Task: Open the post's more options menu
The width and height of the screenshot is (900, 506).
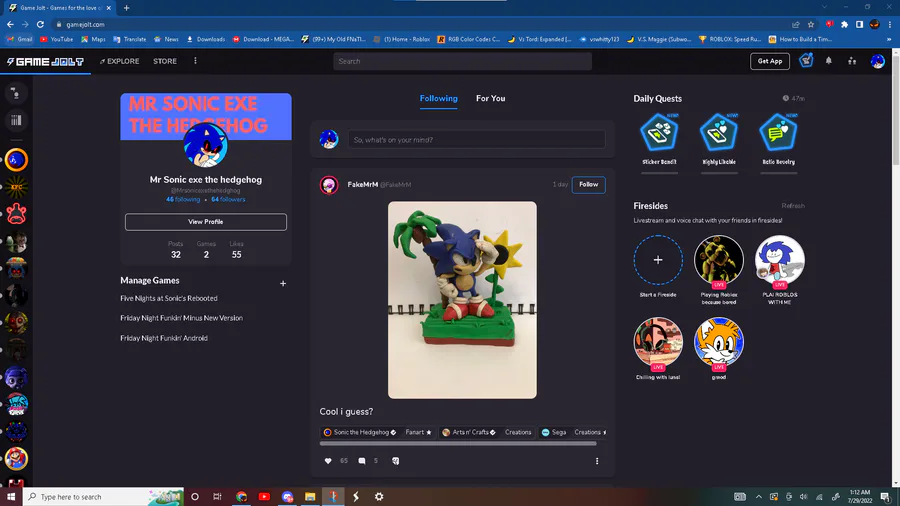Action: pos(597,461)
